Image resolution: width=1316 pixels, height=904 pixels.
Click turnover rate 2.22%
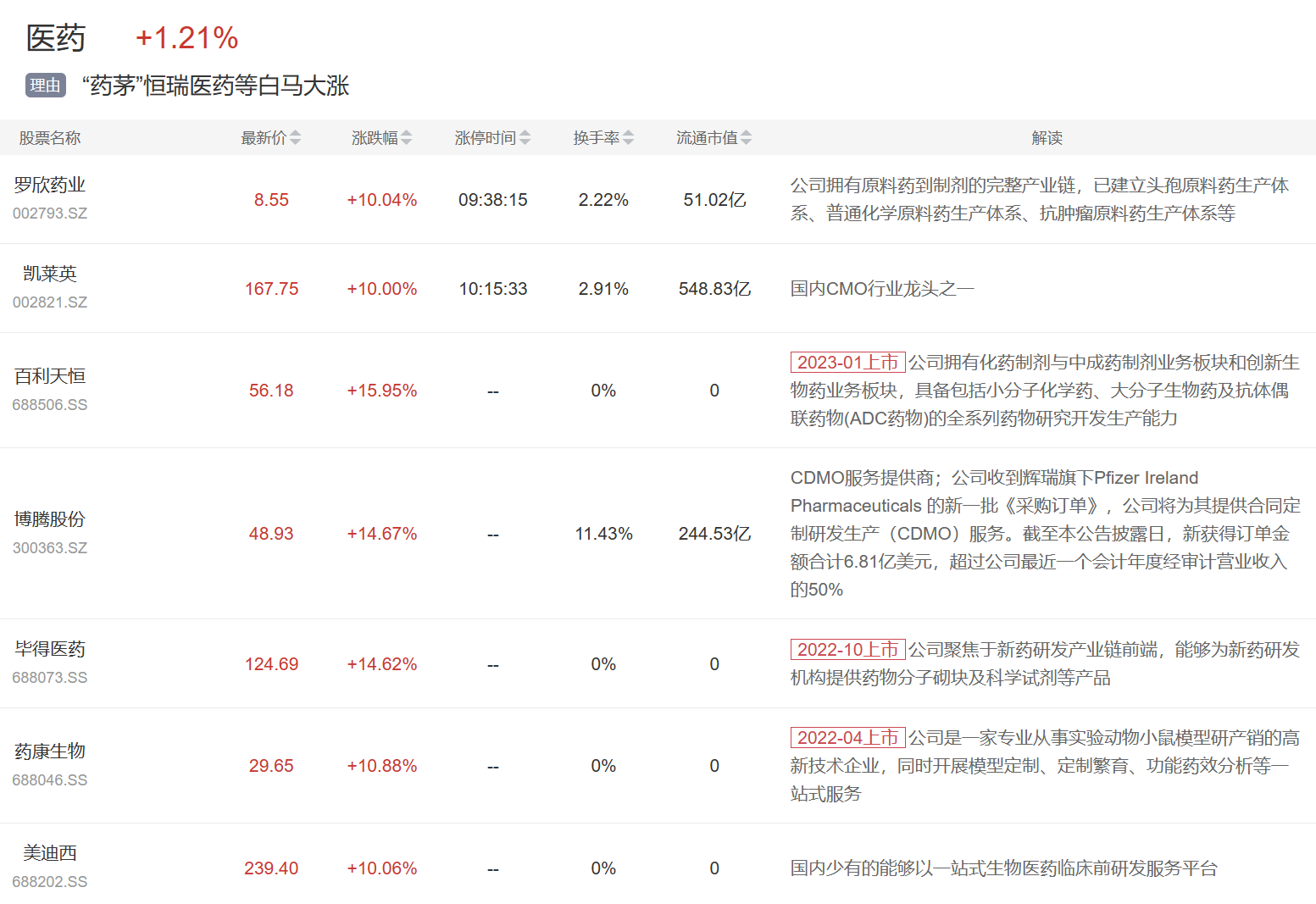(603, 200)
